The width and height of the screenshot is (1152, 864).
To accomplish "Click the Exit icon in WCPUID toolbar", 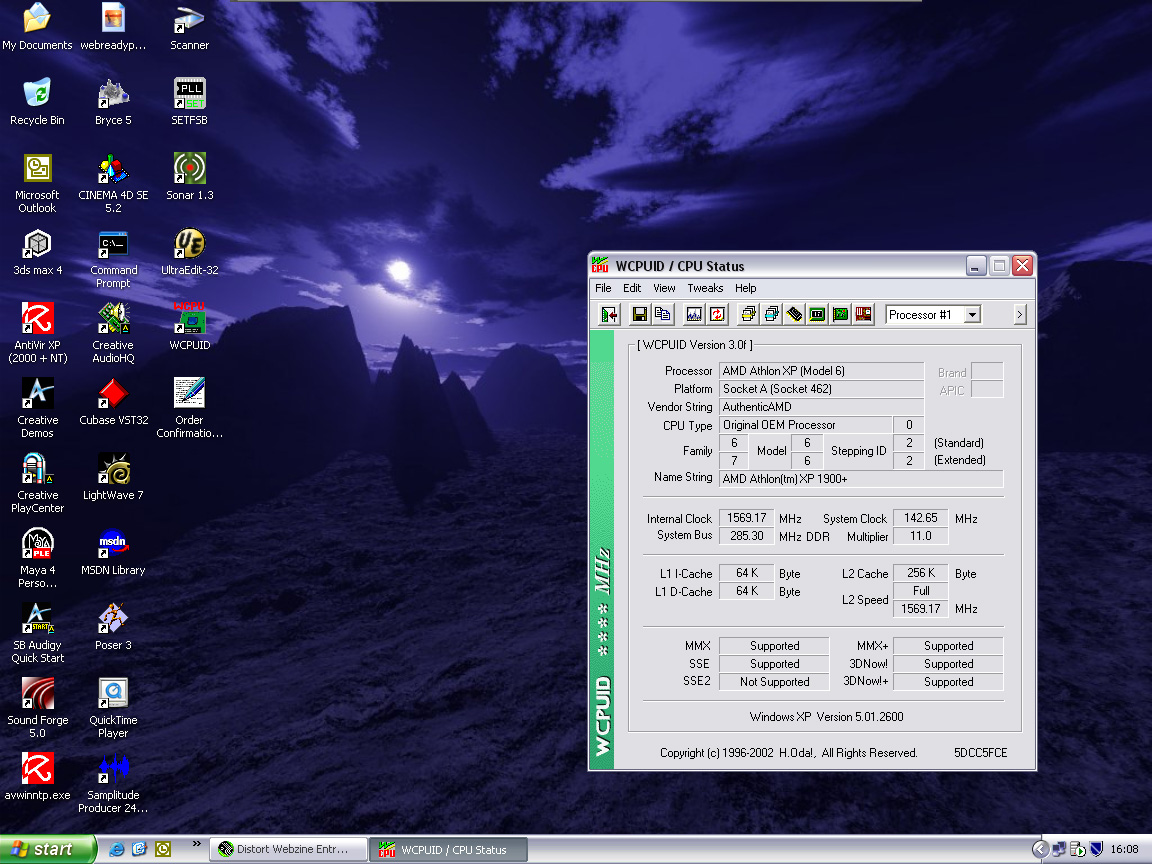I will 608,315.
